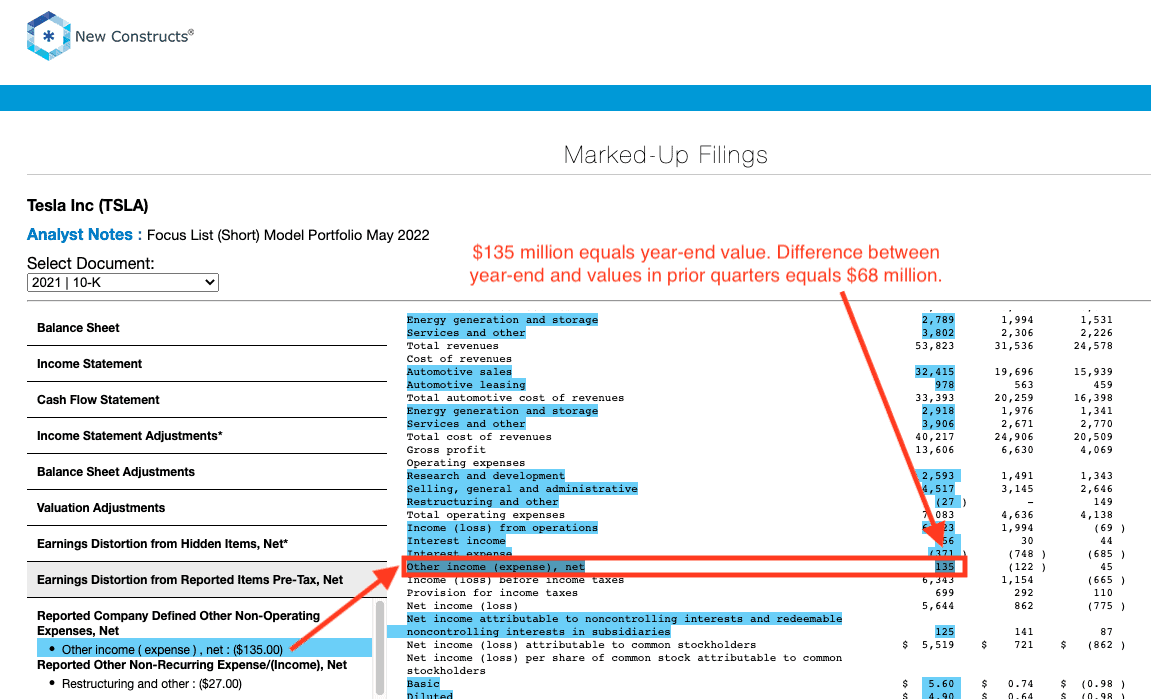Click highlighted 'Other income (expense), net' filing row
This screenshot has width=1151, height=699.
click(x=495, y=567)
